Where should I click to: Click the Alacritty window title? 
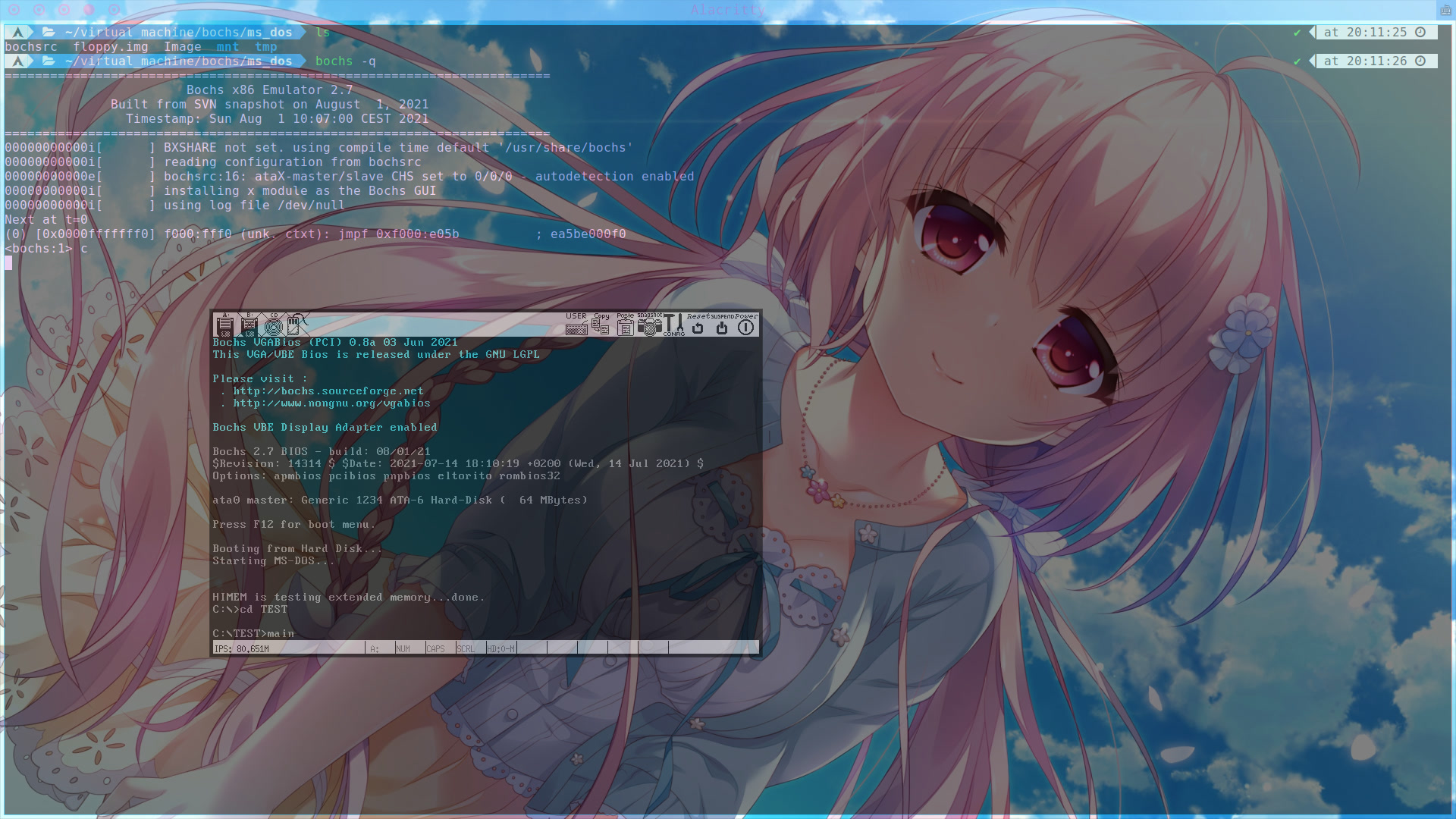[x=728, y=10]
